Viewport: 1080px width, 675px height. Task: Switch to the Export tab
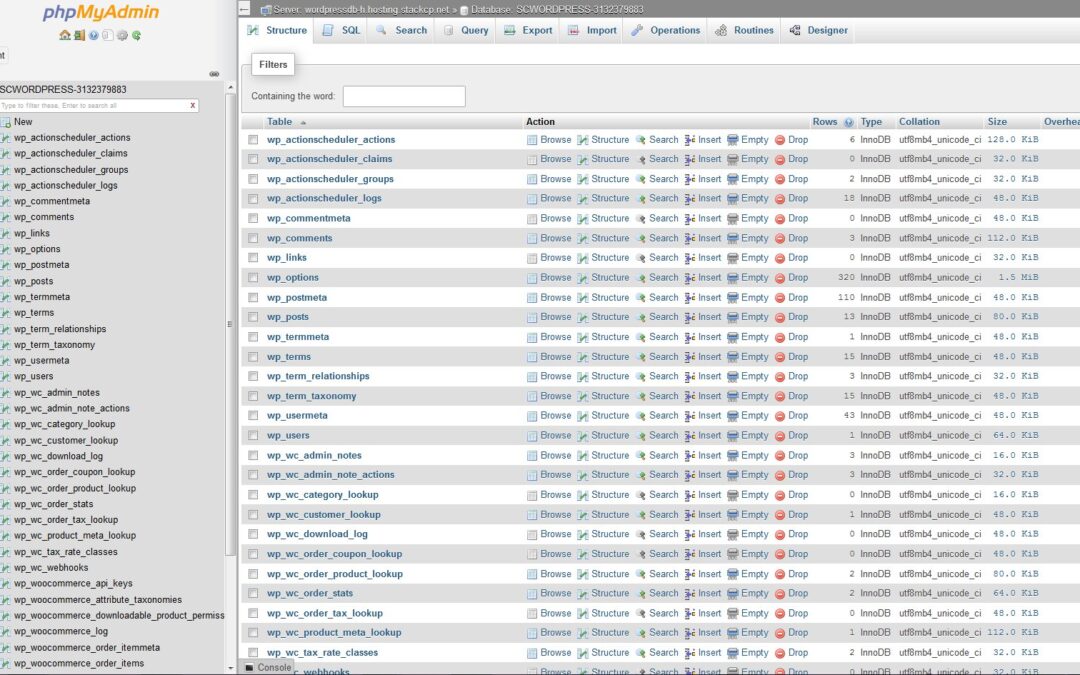tap(528, 30)
